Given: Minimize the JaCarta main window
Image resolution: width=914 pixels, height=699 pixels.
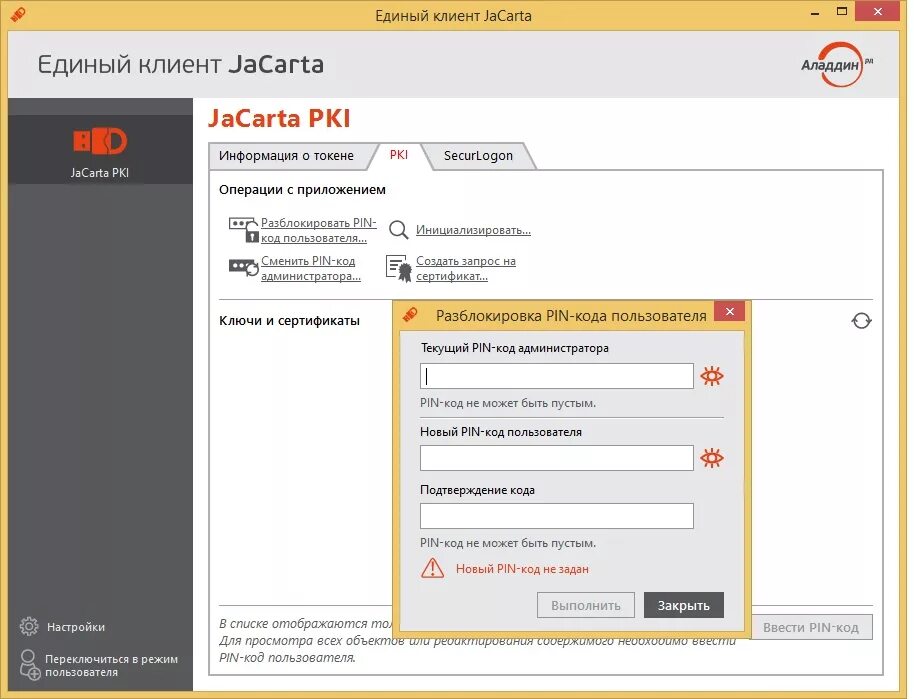Looking at the screenshot, I should click(x=815, y=12).
